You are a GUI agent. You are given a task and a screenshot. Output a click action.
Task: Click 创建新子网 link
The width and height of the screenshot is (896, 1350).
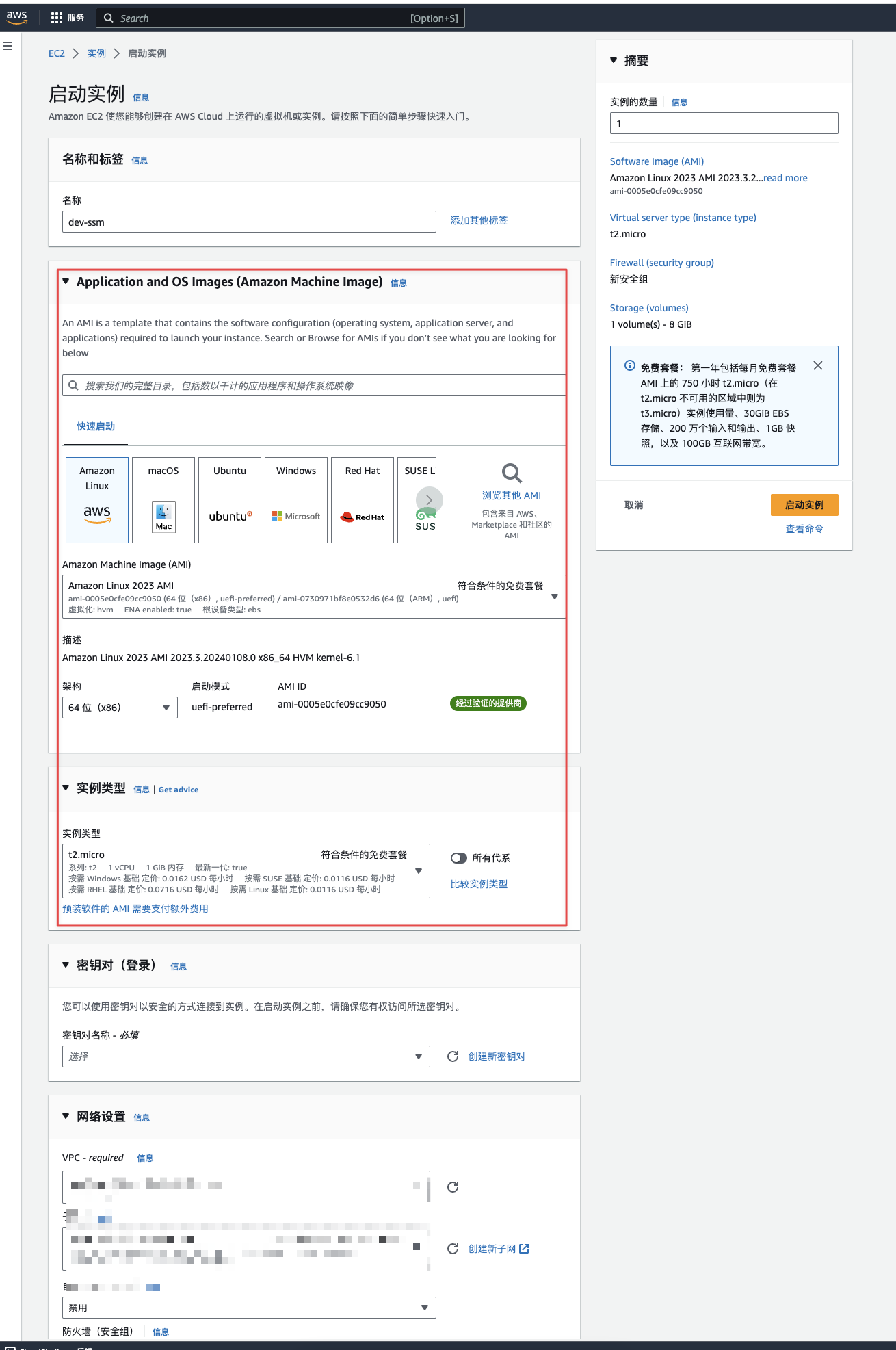coord(492,1249)
